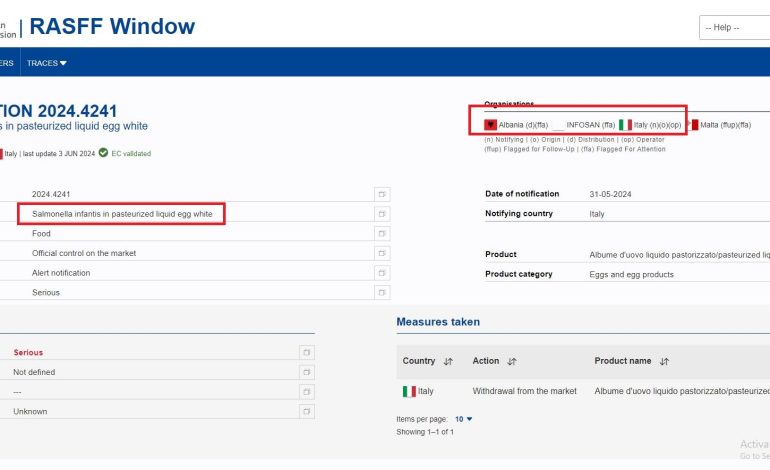Click the green EC validated checkmark icon

[103, 153]
